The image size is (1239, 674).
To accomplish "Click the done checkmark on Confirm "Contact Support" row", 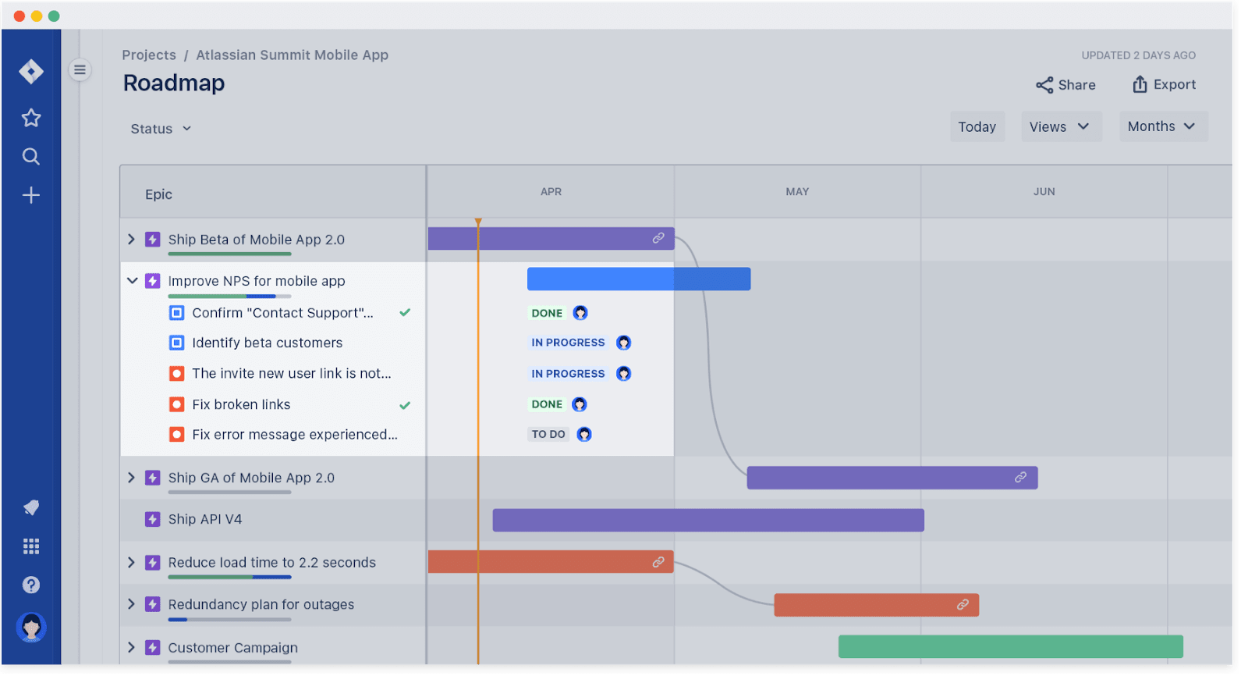I will tap(405, 313).
